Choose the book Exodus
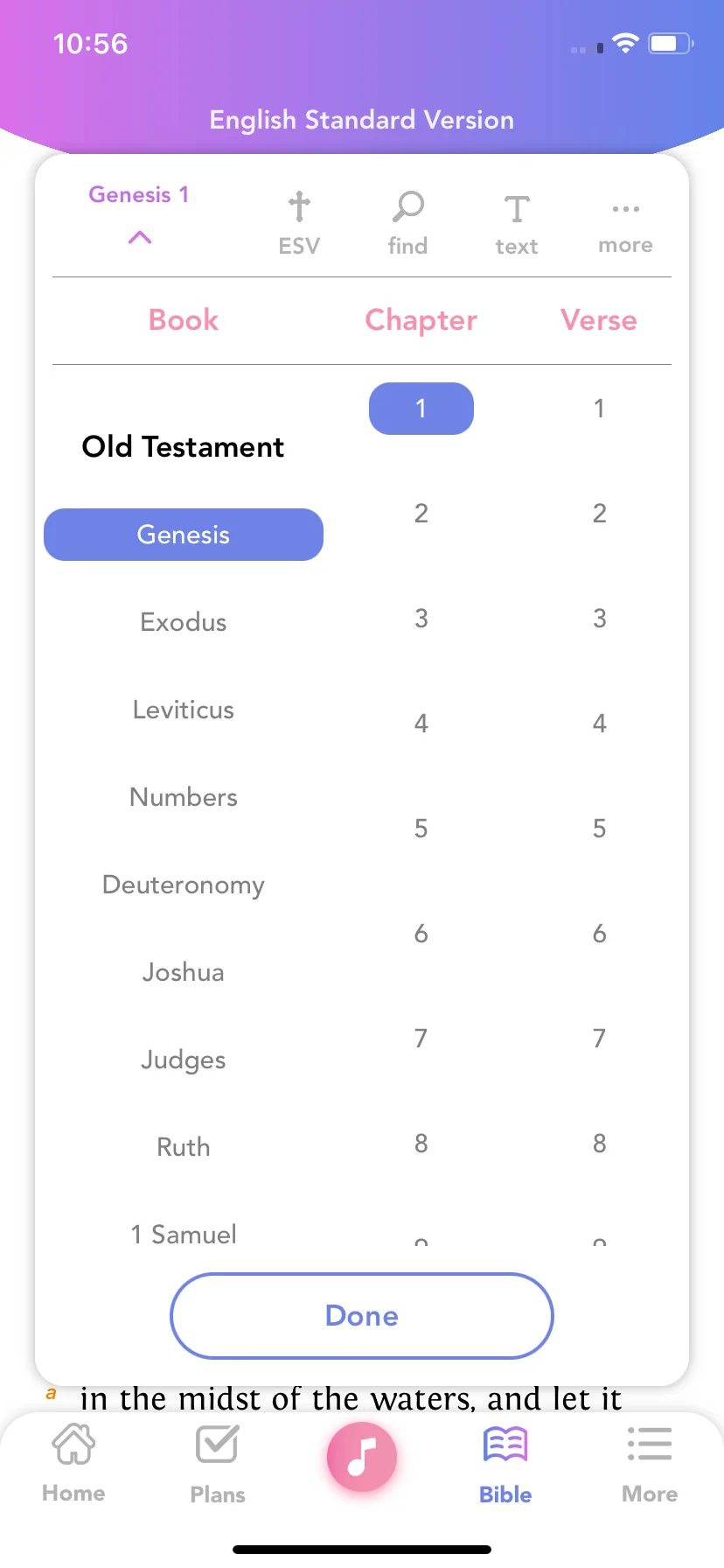 184,622
